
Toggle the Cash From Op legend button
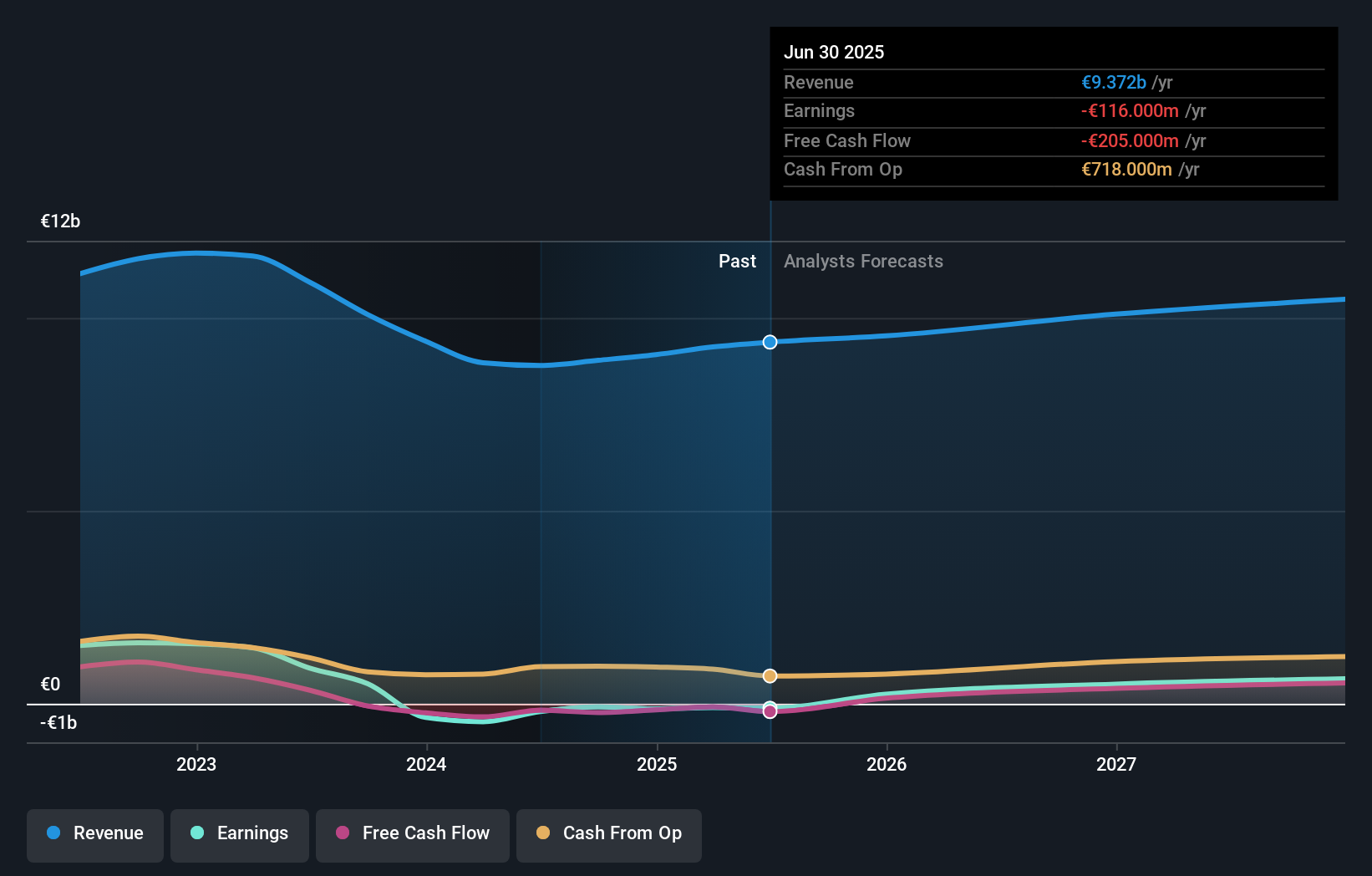tap(609, 835)
